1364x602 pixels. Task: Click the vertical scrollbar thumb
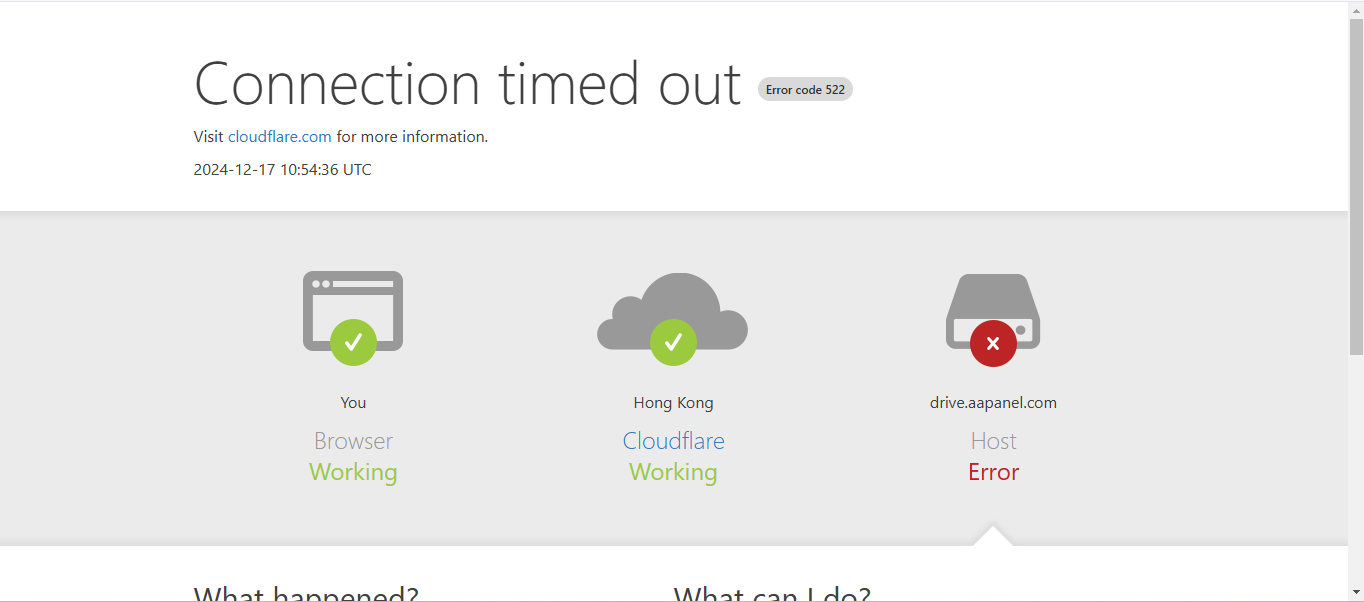pyautogui.click(x=1356, y=185)
